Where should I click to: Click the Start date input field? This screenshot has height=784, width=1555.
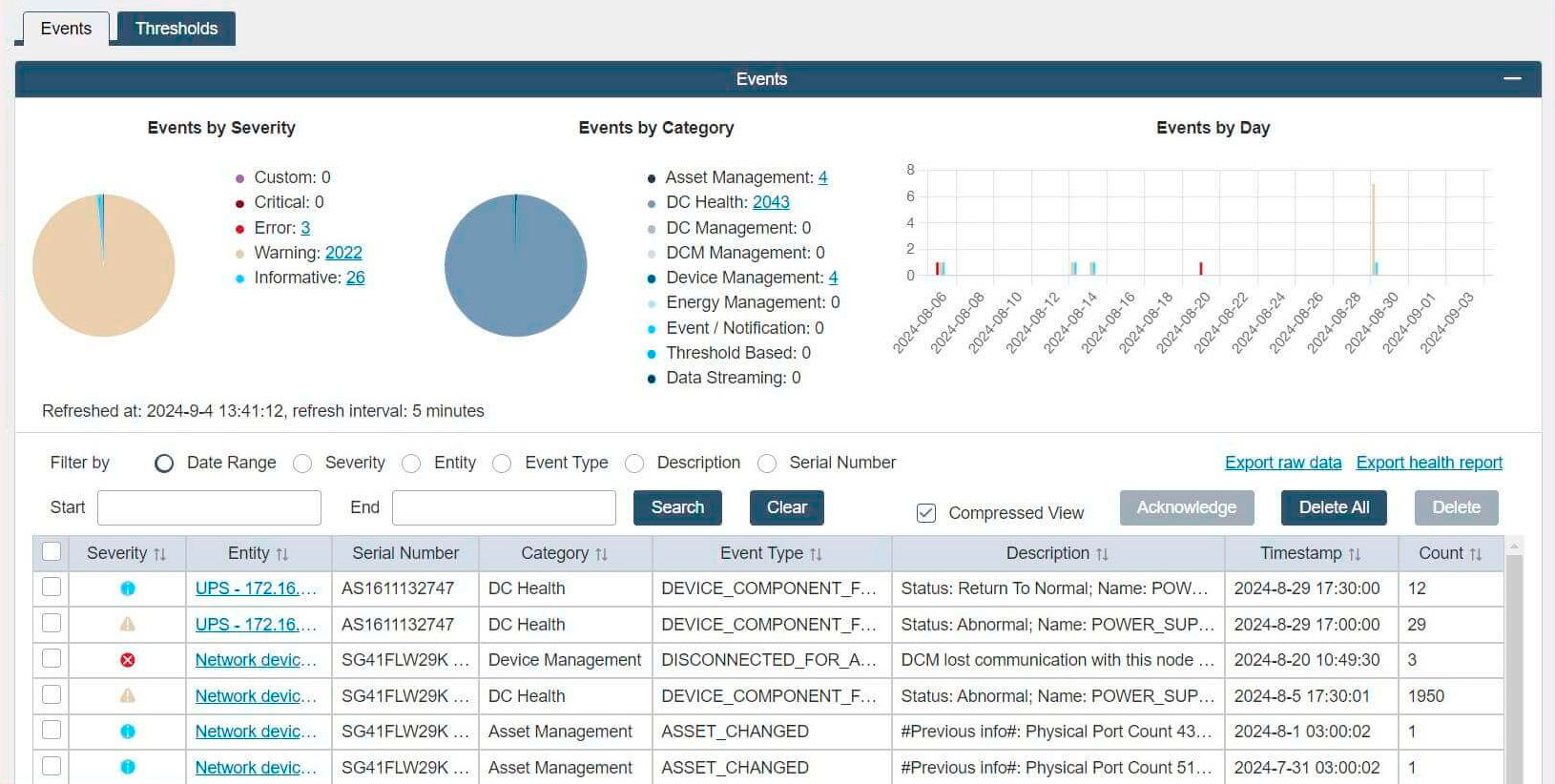pyautogui.click(x=209, y=507)
